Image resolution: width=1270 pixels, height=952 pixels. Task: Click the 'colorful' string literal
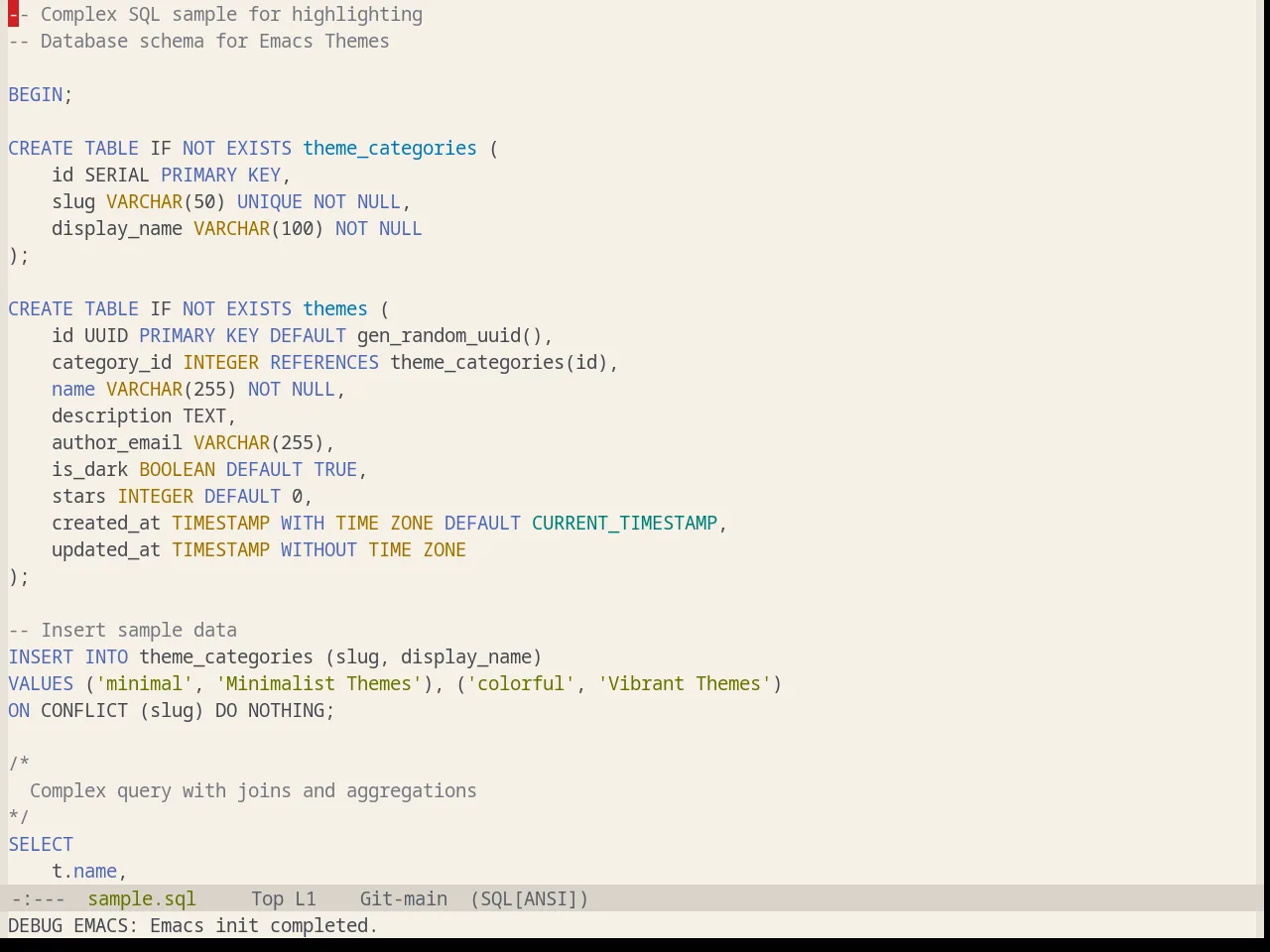coord(521,684)
